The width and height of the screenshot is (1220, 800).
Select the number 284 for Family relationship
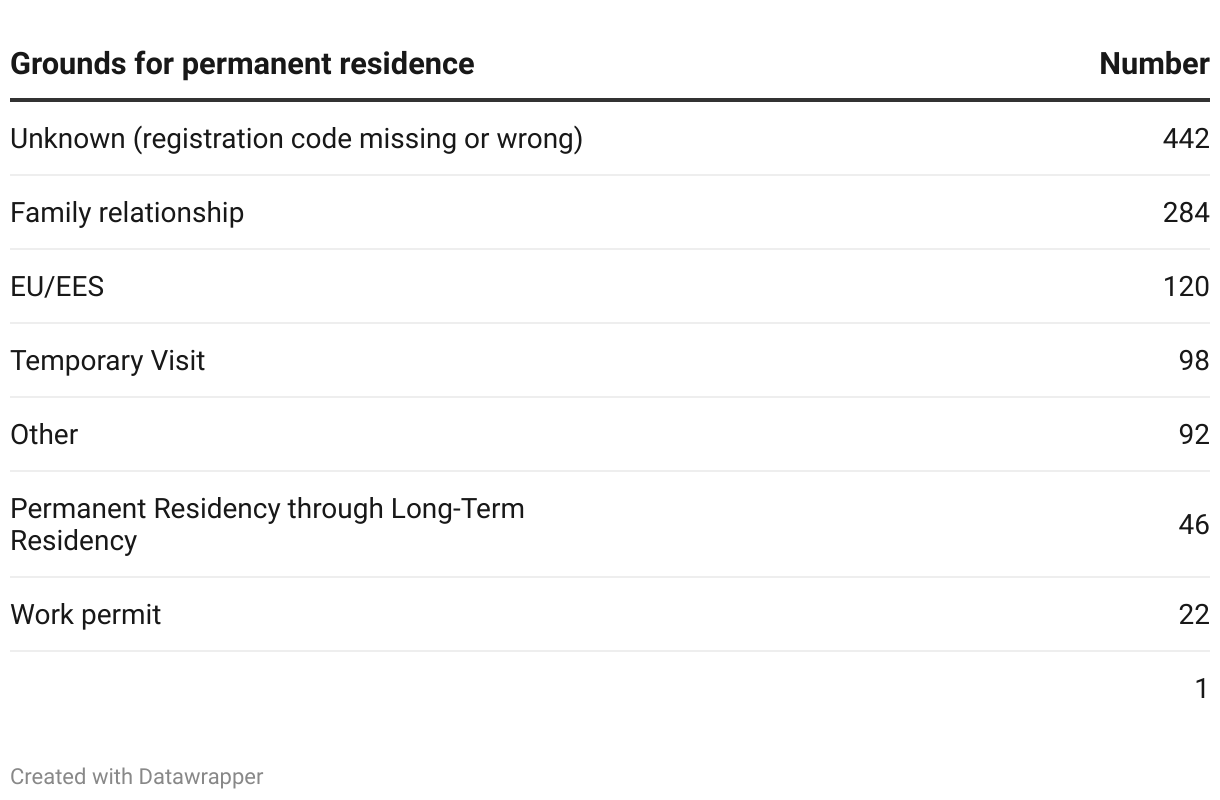(x=1185, y=213)
